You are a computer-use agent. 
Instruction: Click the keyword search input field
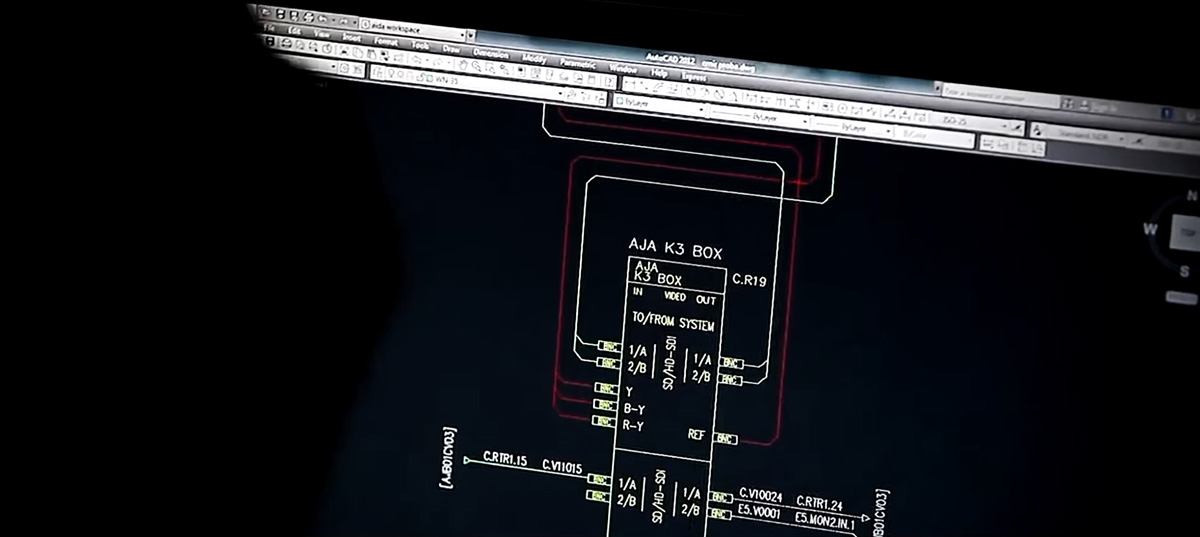point(1000,95)
